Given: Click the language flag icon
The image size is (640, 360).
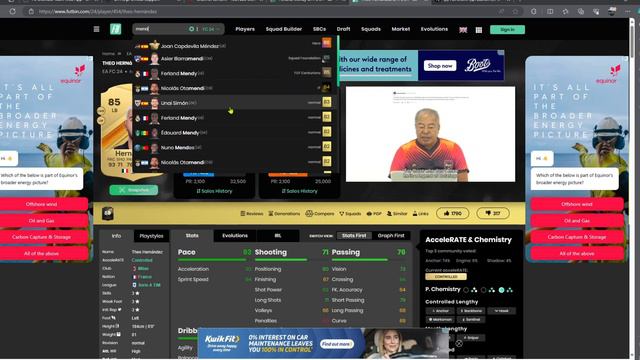Looking at the screenshot, I should 463,30.
